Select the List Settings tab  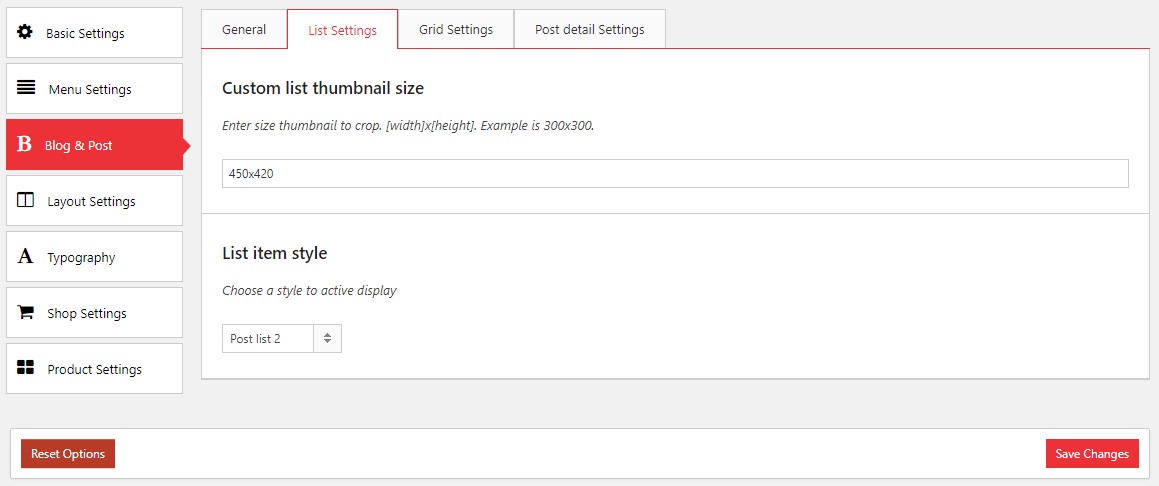coord(342,30)
